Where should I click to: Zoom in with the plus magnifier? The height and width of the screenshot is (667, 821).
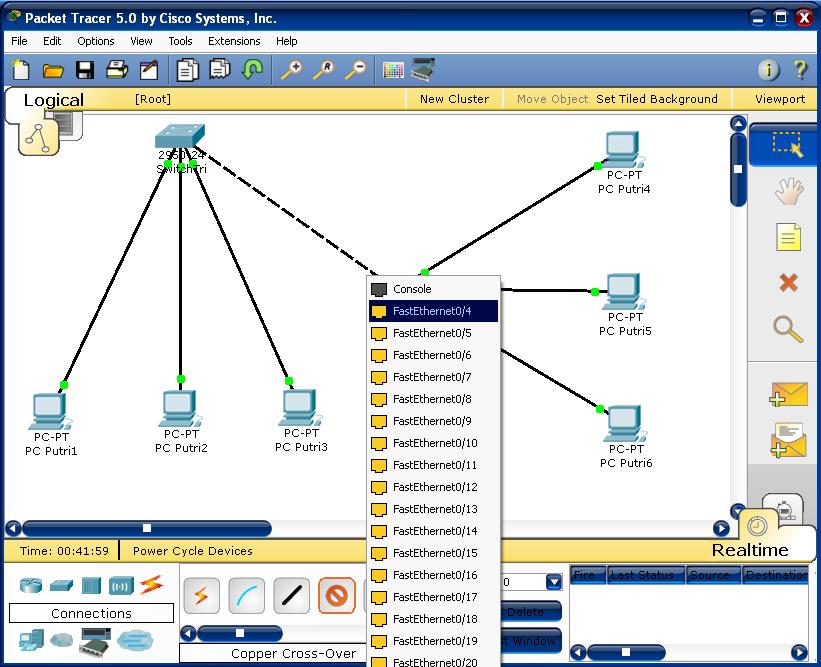[x=292, y=70]
